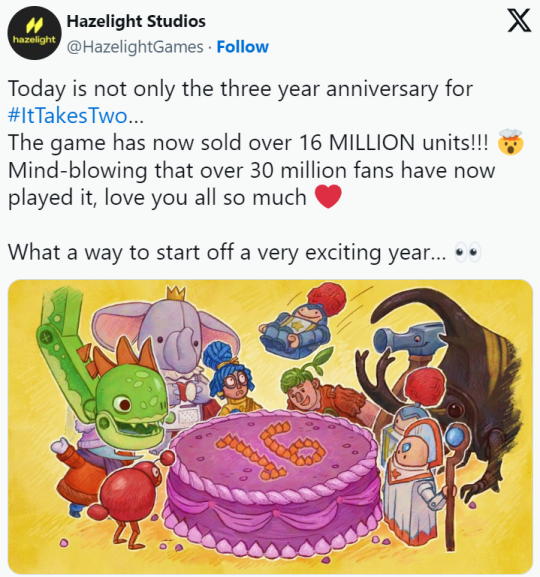Open the X logo link
Image resolution: width=540 pixels, height=577 pixels.
[519, 21]
